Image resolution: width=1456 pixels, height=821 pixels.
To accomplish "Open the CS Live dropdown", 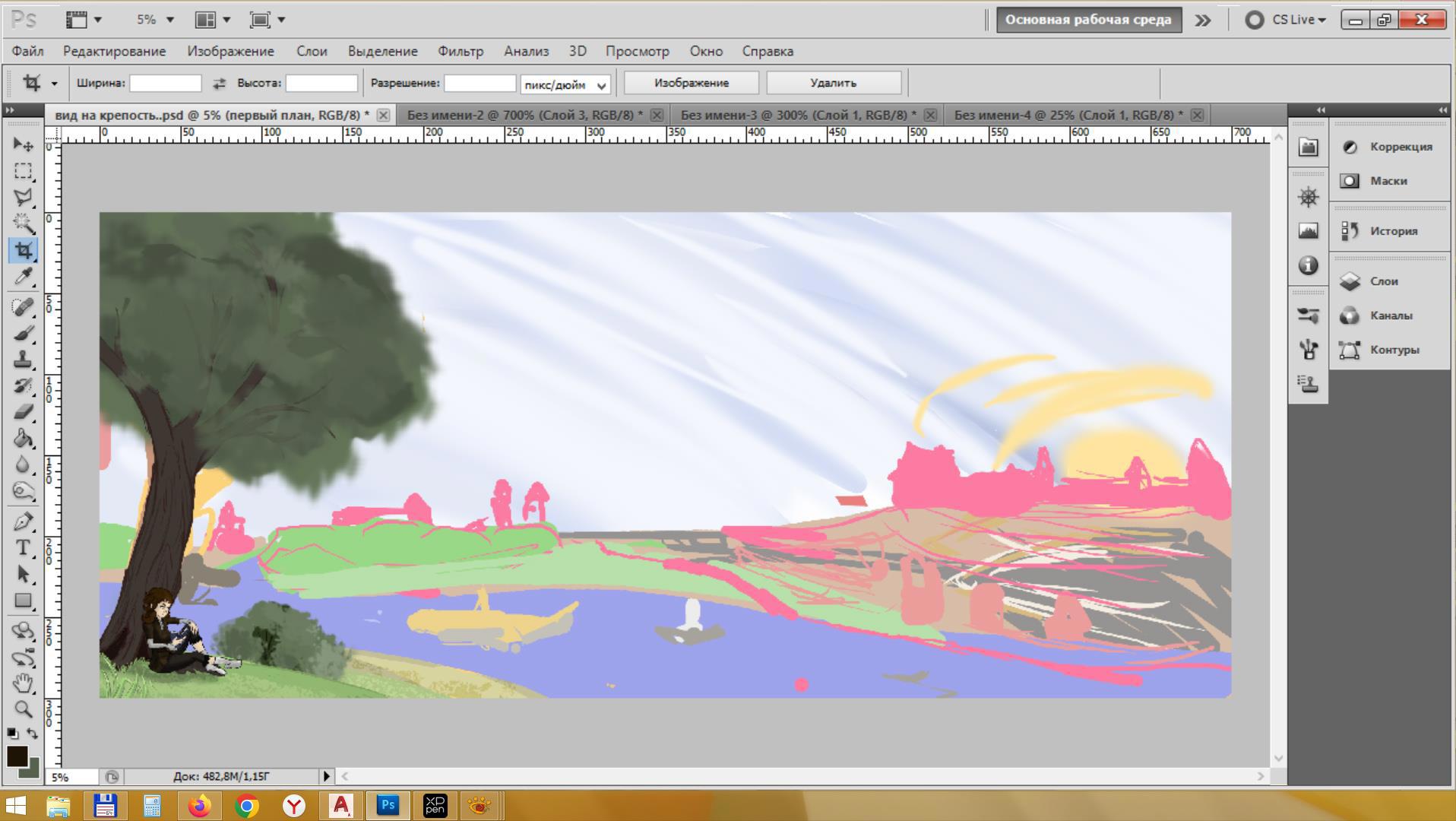I will tap(1286, 20).
